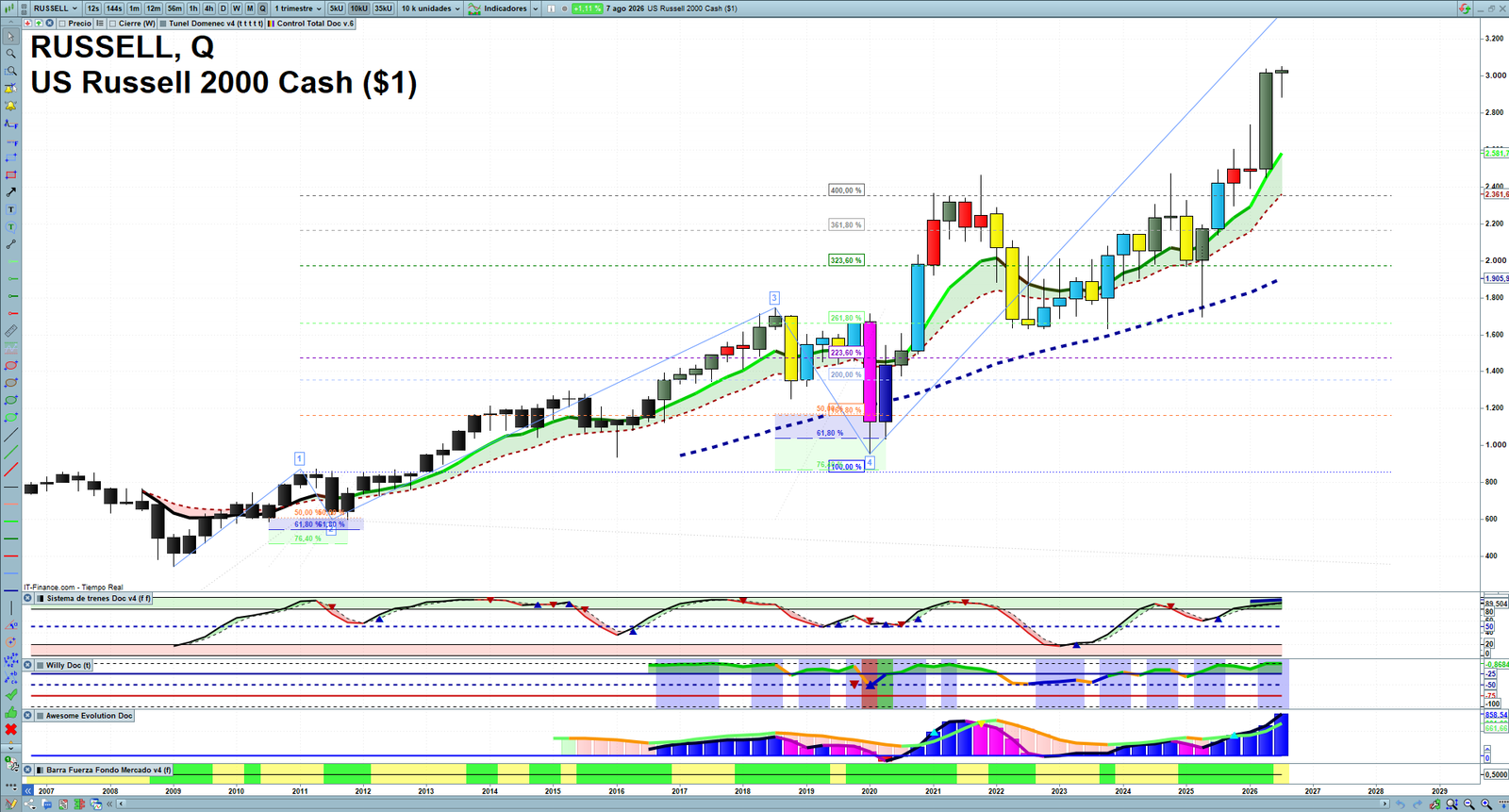Click the Barra Fuerza Fondo Mercado v4 label

coord(109,771)
